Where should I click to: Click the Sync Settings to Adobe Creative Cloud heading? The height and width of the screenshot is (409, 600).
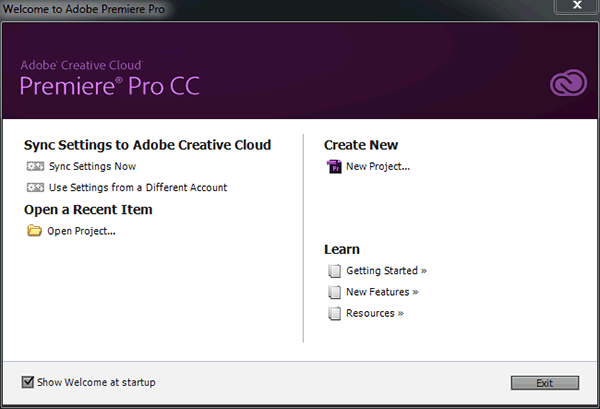pos(147,145)
